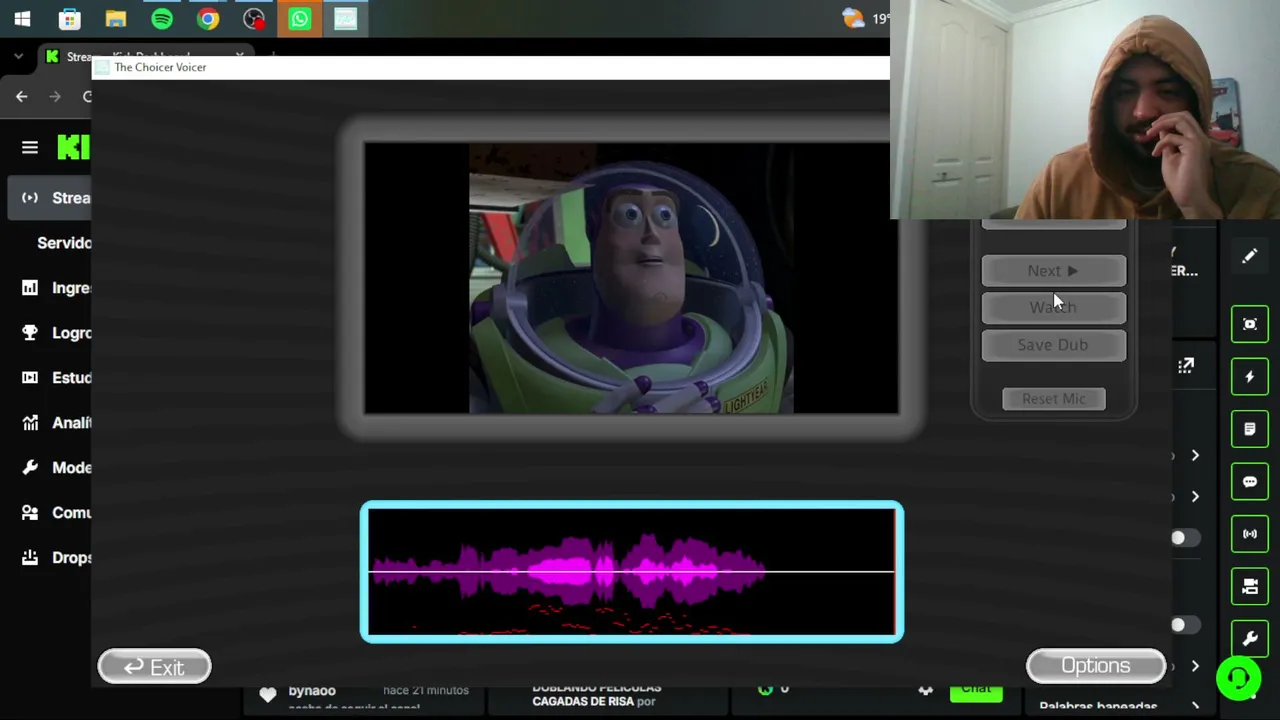Open Analítica section in Kick sidebar
The height and width of the screenshot is (720, 1280).
point(56,423)
